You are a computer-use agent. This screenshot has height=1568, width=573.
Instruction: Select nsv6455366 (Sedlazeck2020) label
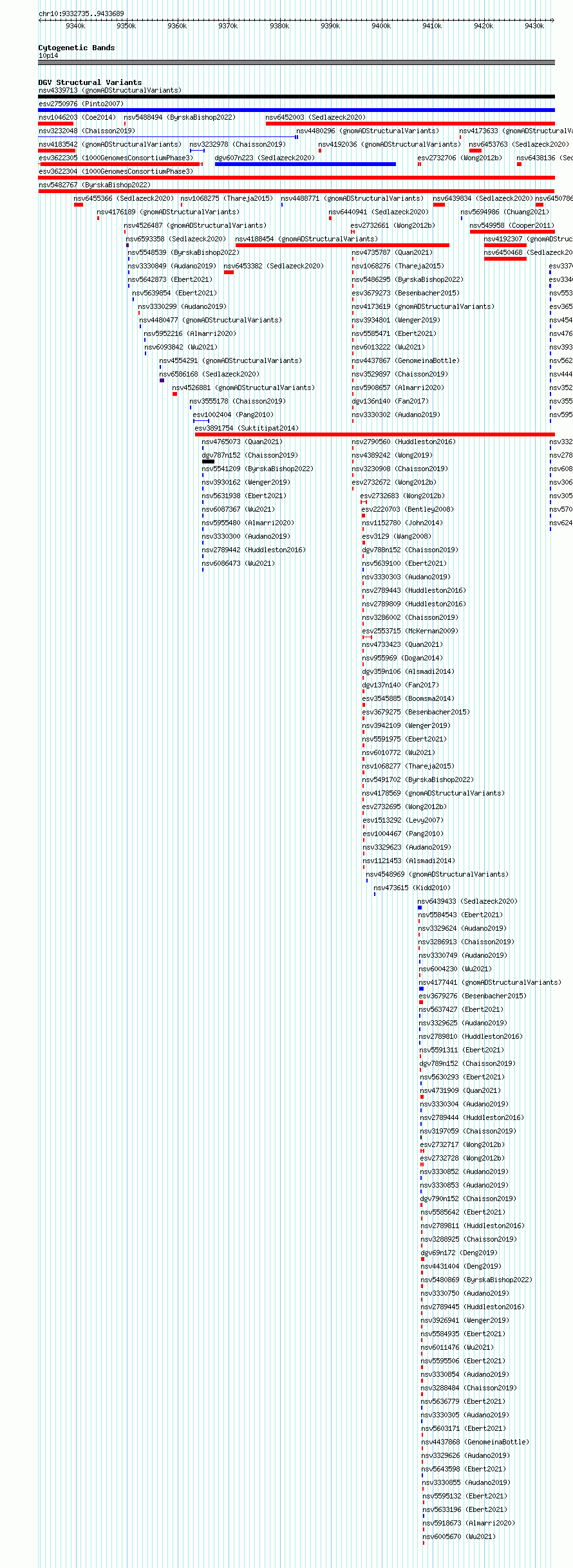[124, 198]
